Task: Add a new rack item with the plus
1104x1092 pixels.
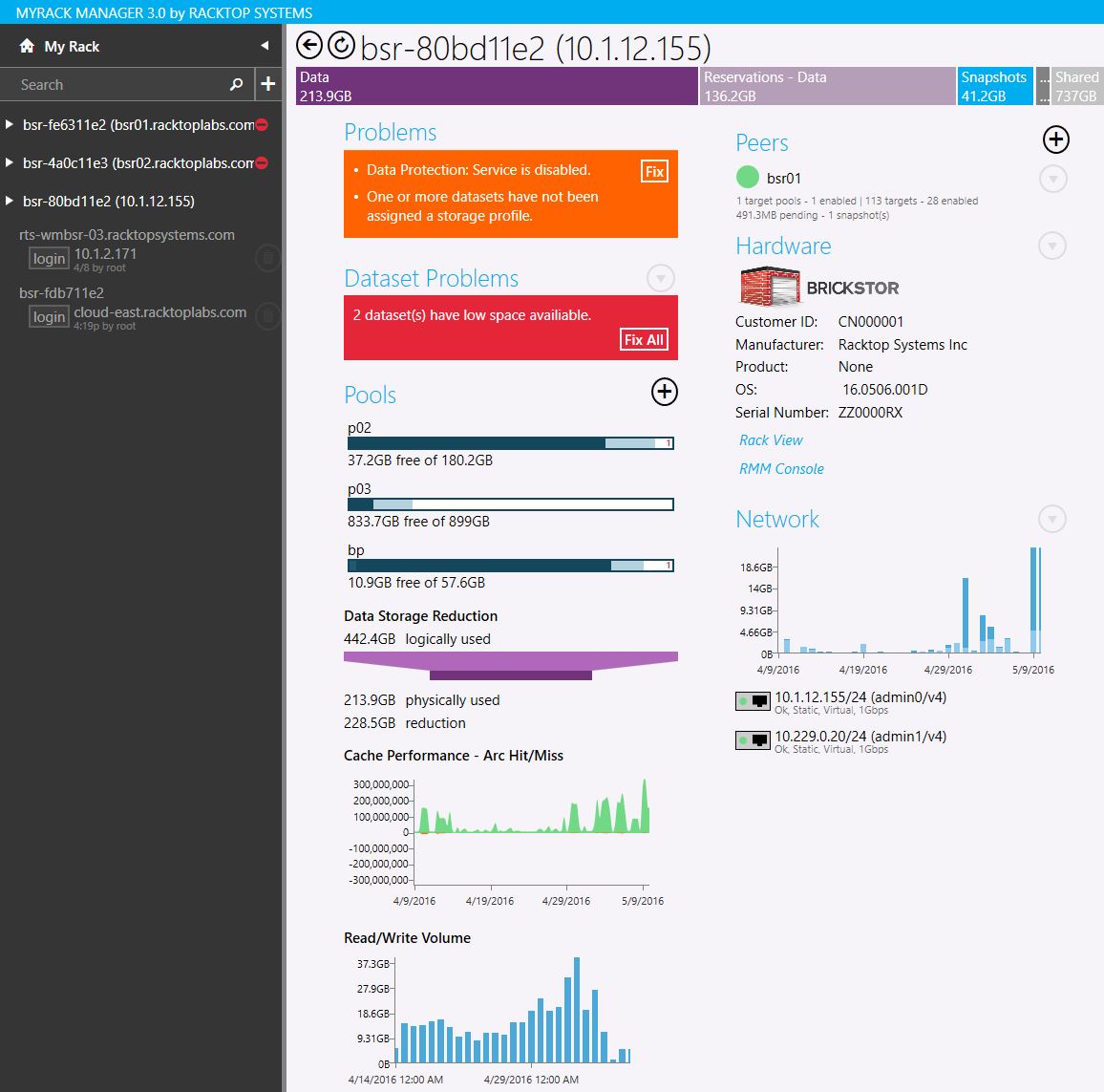Action: click(268, 84)
